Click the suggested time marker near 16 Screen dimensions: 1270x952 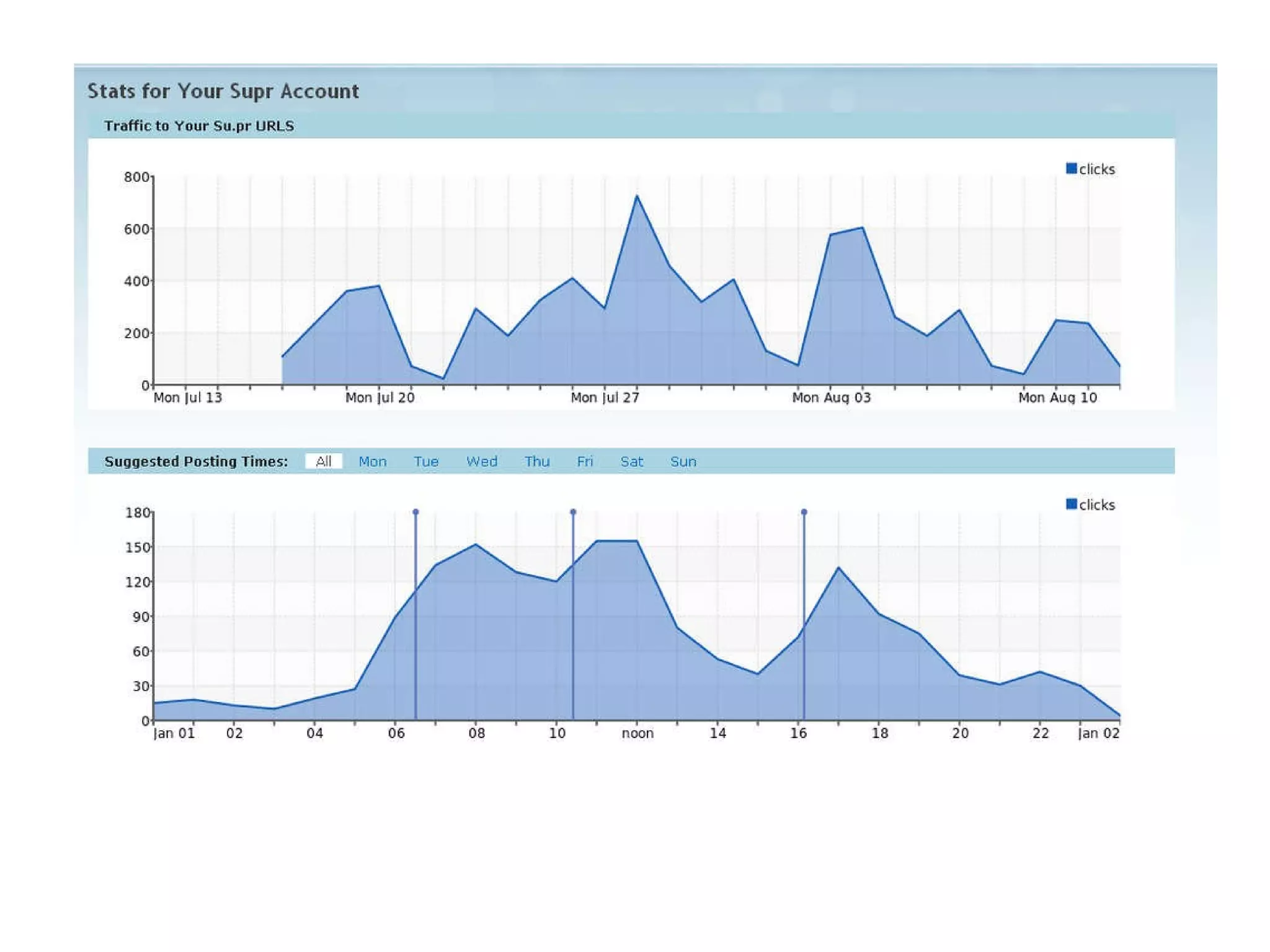pos(804,512)
